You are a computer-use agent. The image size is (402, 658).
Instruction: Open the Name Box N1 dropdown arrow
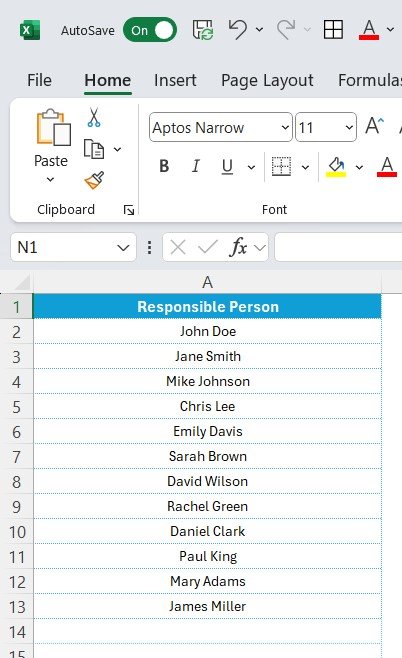123,248
